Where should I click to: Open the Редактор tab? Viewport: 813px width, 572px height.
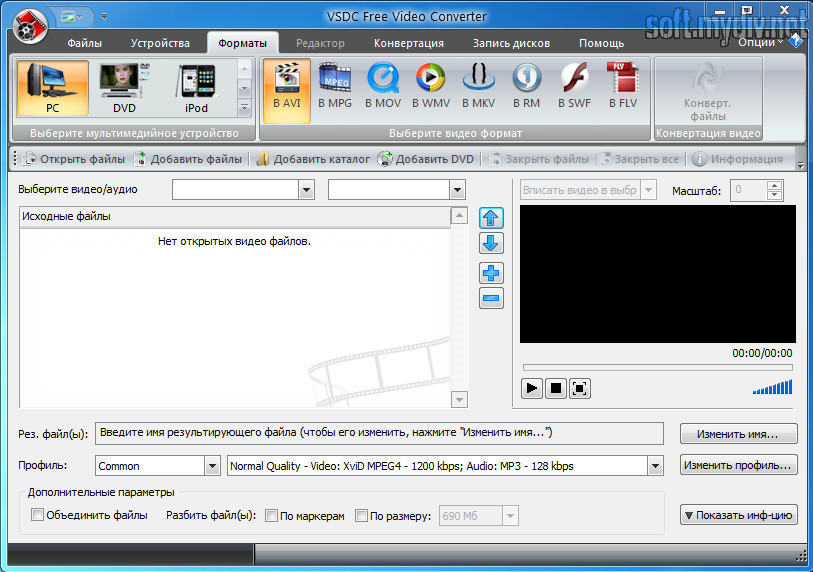(x=320, y=43)
